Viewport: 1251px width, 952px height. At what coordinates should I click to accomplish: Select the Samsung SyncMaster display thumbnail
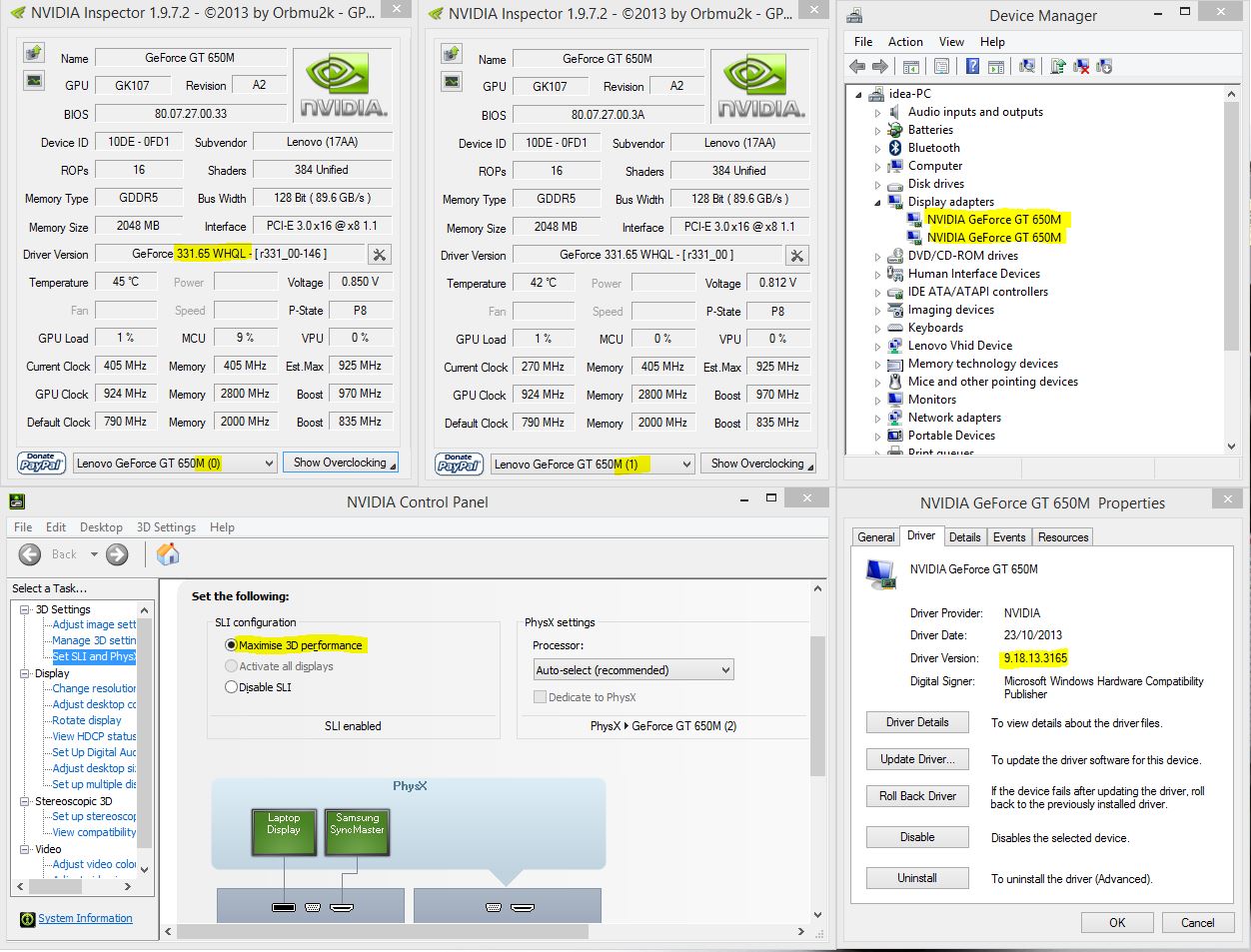pos(357,834)
